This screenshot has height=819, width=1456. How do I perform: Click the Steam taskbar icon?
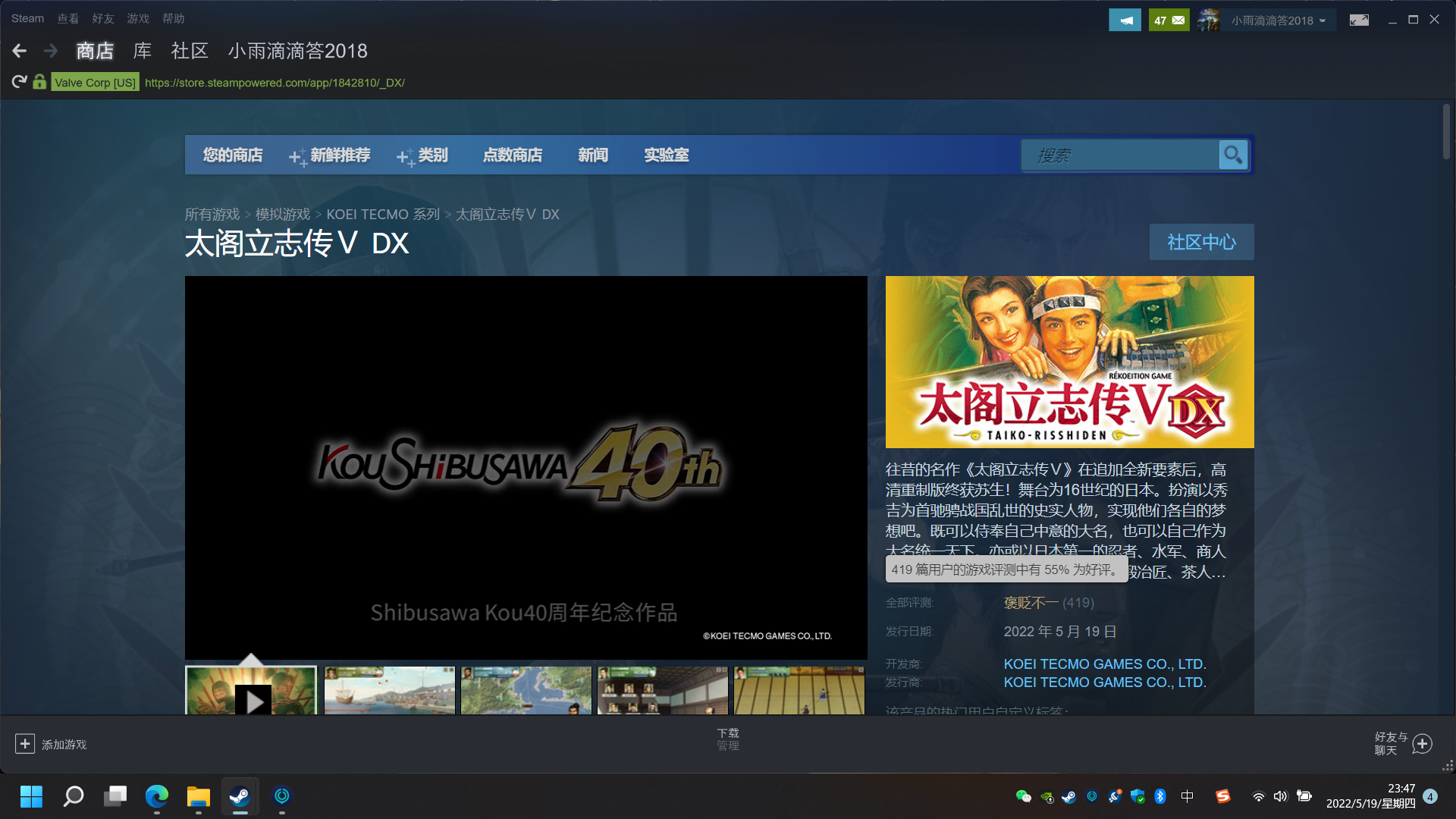240,796
